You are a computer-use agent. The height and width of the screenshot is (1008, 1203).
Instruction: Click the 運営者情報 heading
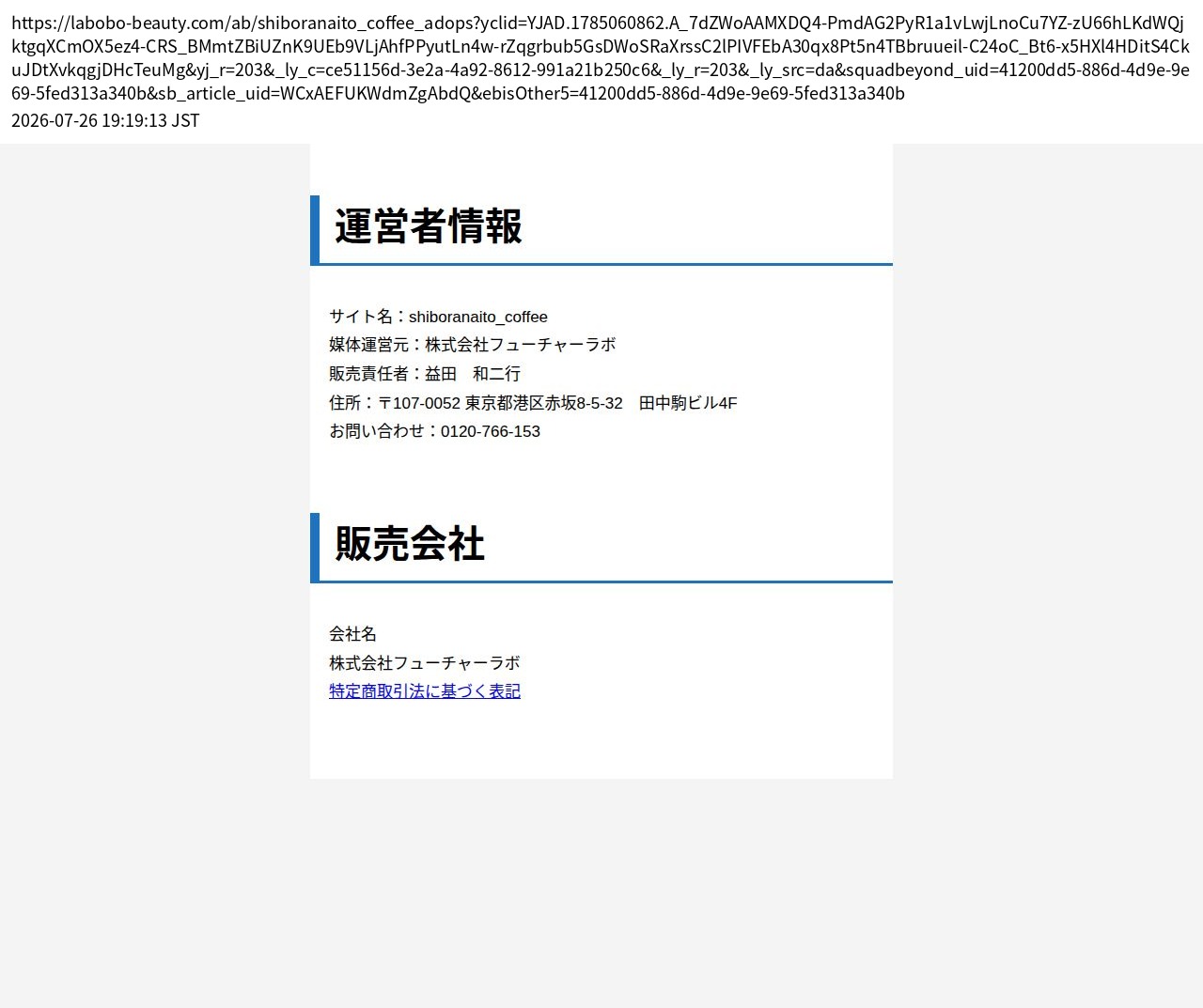(x=429, y=226)
